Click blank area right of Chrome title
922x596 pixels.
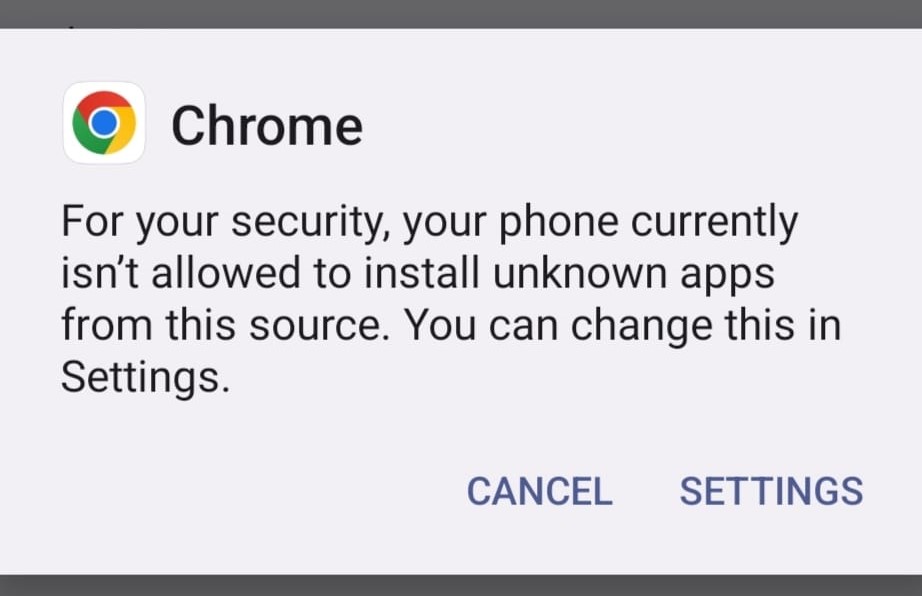tap(640, 126)
